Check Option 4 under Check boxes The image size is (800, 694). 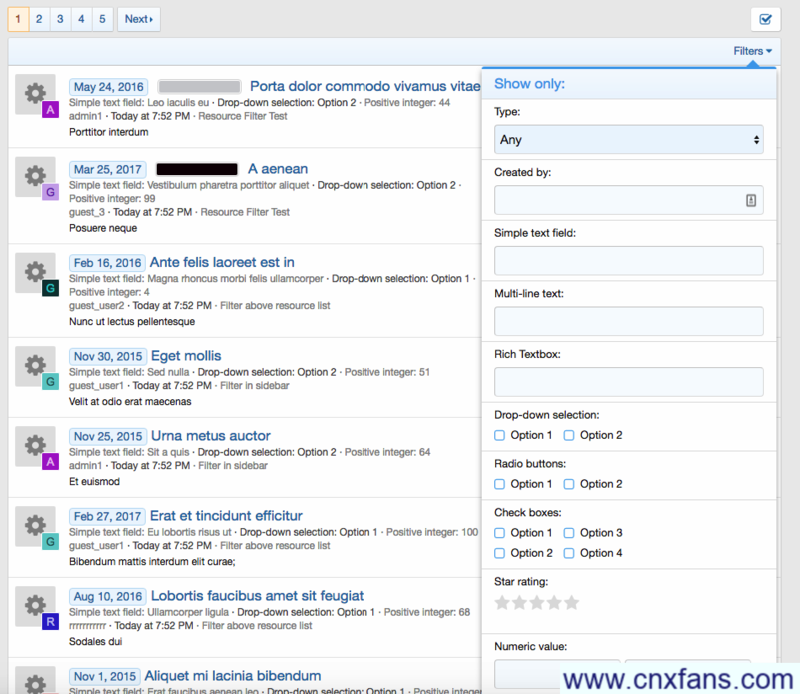[569, 553]
